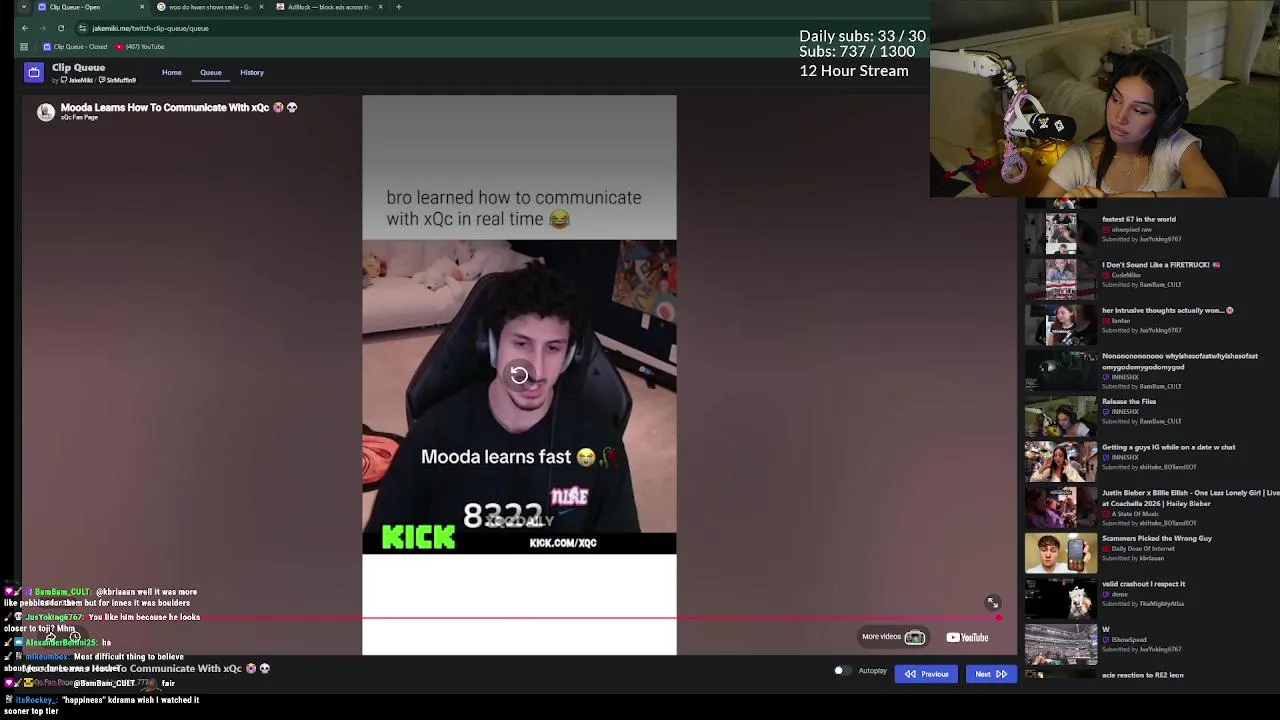The height and width of the screenshot is (720, 1280).
Task: Click the 'Scammers Picked the Wrong Guy' title
Action: point(1157,538)
